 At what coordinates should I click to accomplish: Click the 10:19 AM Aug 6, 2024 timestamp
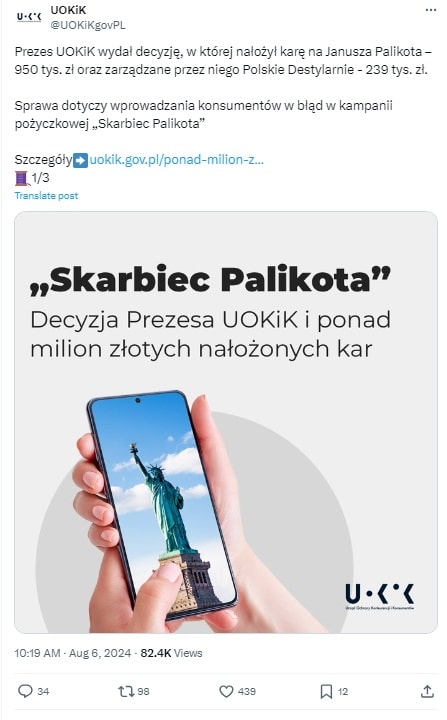pos(73,653)
